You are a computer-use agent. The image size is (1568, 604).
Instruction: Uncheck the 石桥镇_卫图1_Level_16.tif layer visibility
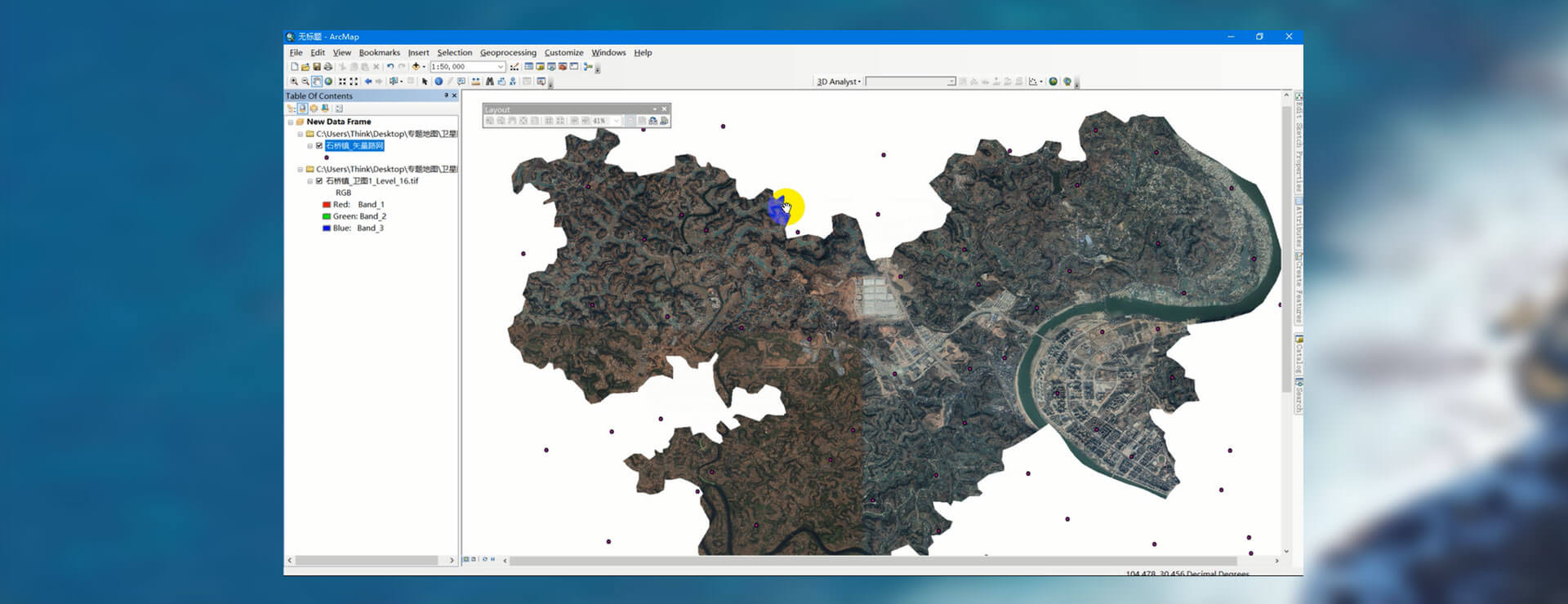tap(319, 181)
